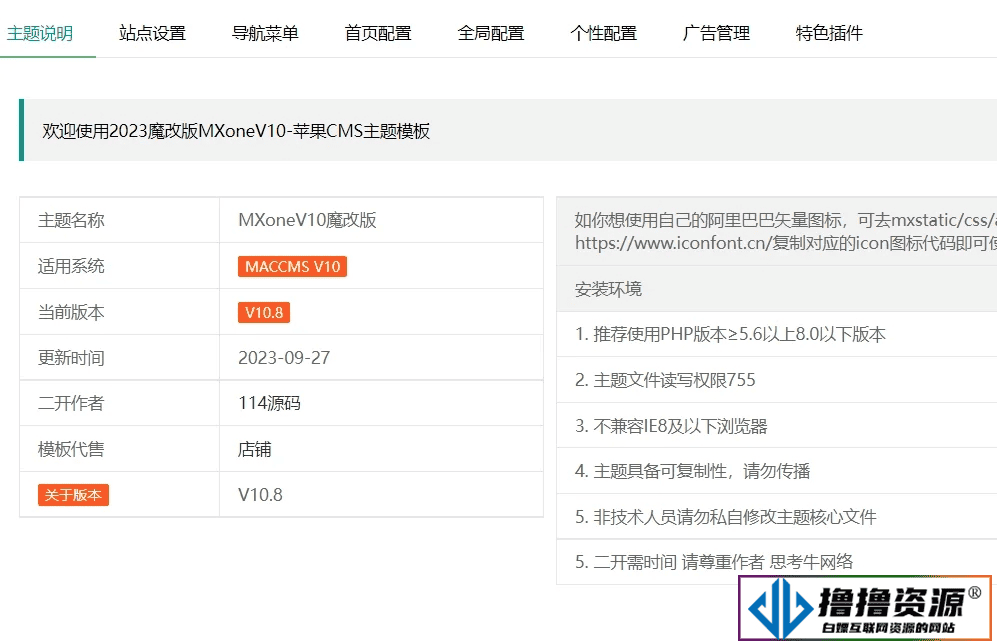The height and width of the screenshot is (641, 997).
Task: Select the MXoneV10魔改版 value
Action: pos(308,220)
